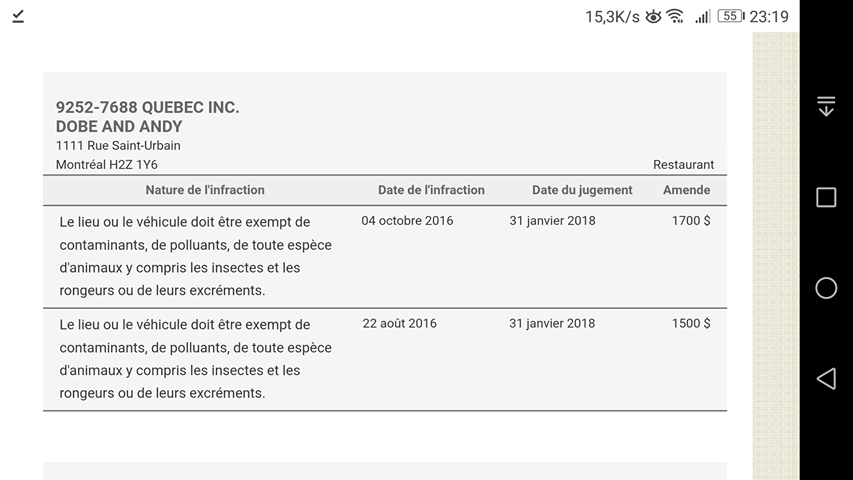
Task: Click the 1111 Rue Saint-Urbain address
Action: coord(118,146)
